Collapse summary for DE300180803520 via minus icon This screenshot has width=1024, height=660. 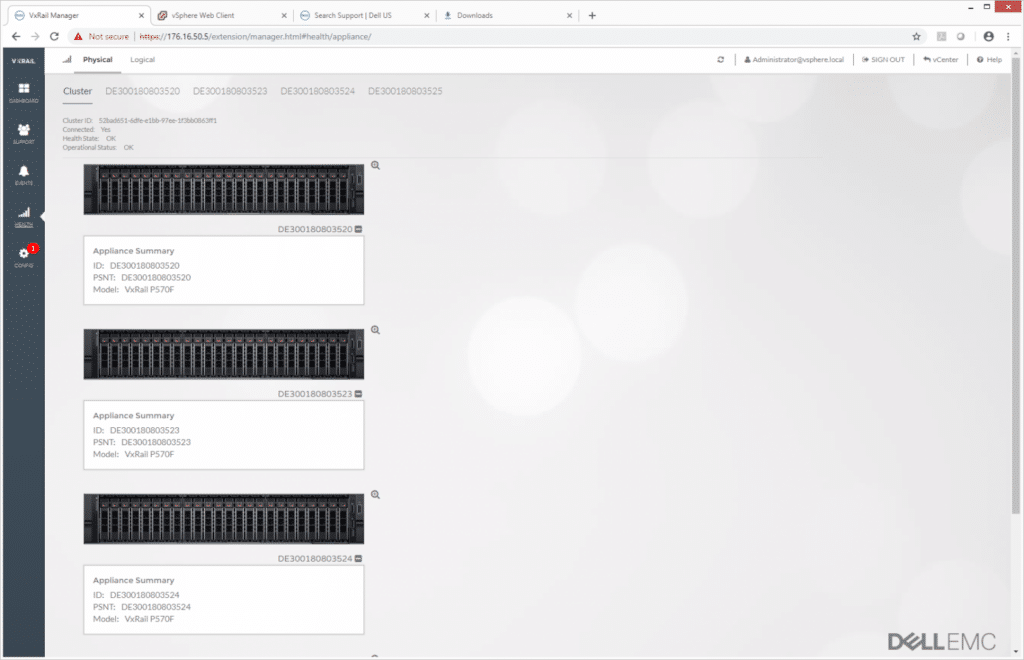359,229
